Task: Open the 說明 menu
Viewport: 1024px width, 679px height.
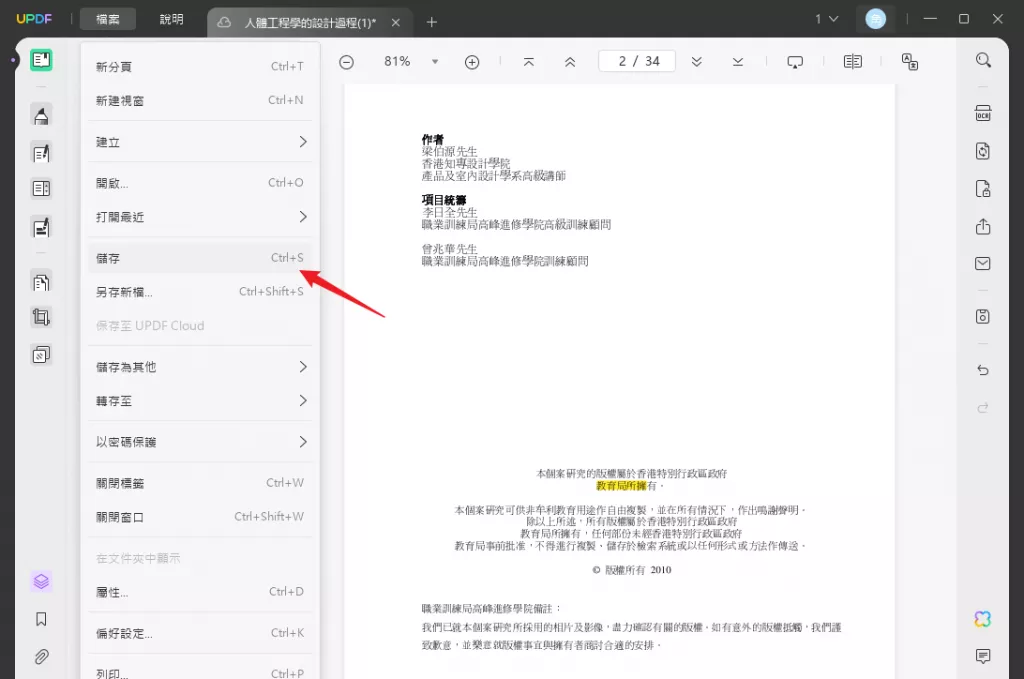Action: [x=172, y=19]
